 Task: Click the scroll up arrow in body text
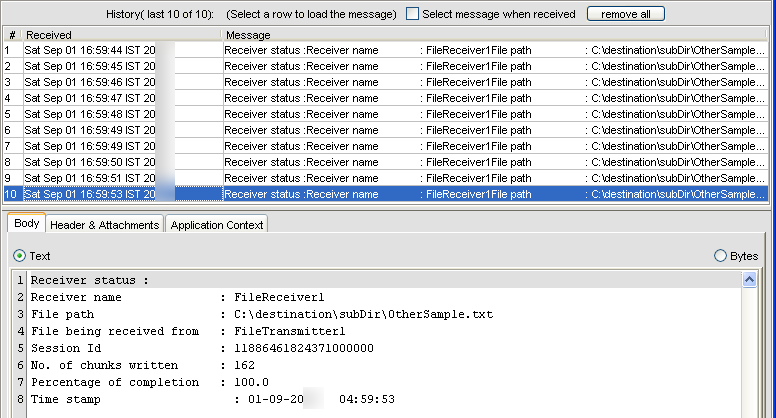click(x=749, y=280)
